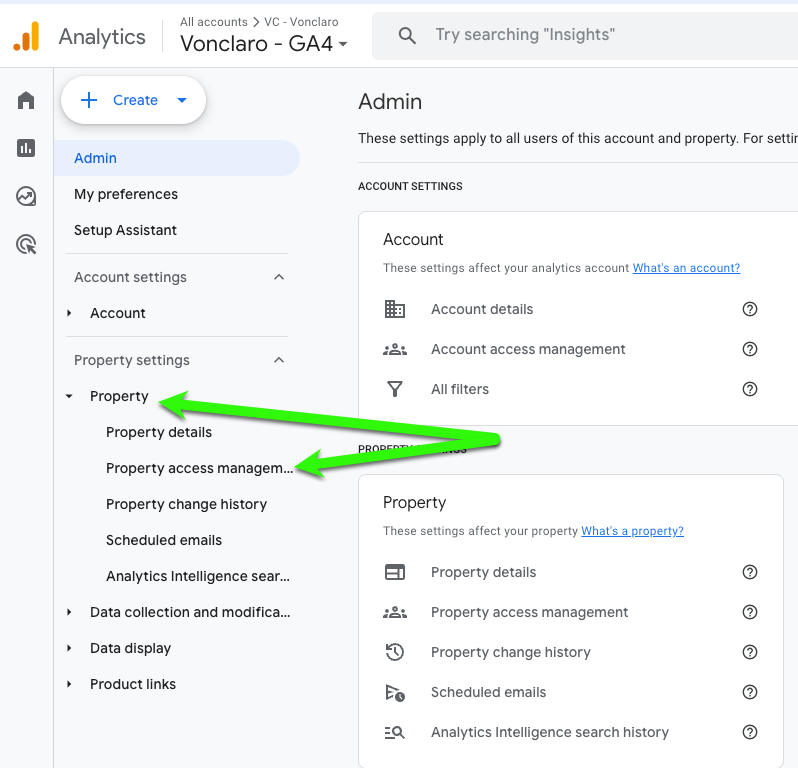Expand the Data display arrow
Viewport: 798px width, 768px height.
click(x=69, y=648)
